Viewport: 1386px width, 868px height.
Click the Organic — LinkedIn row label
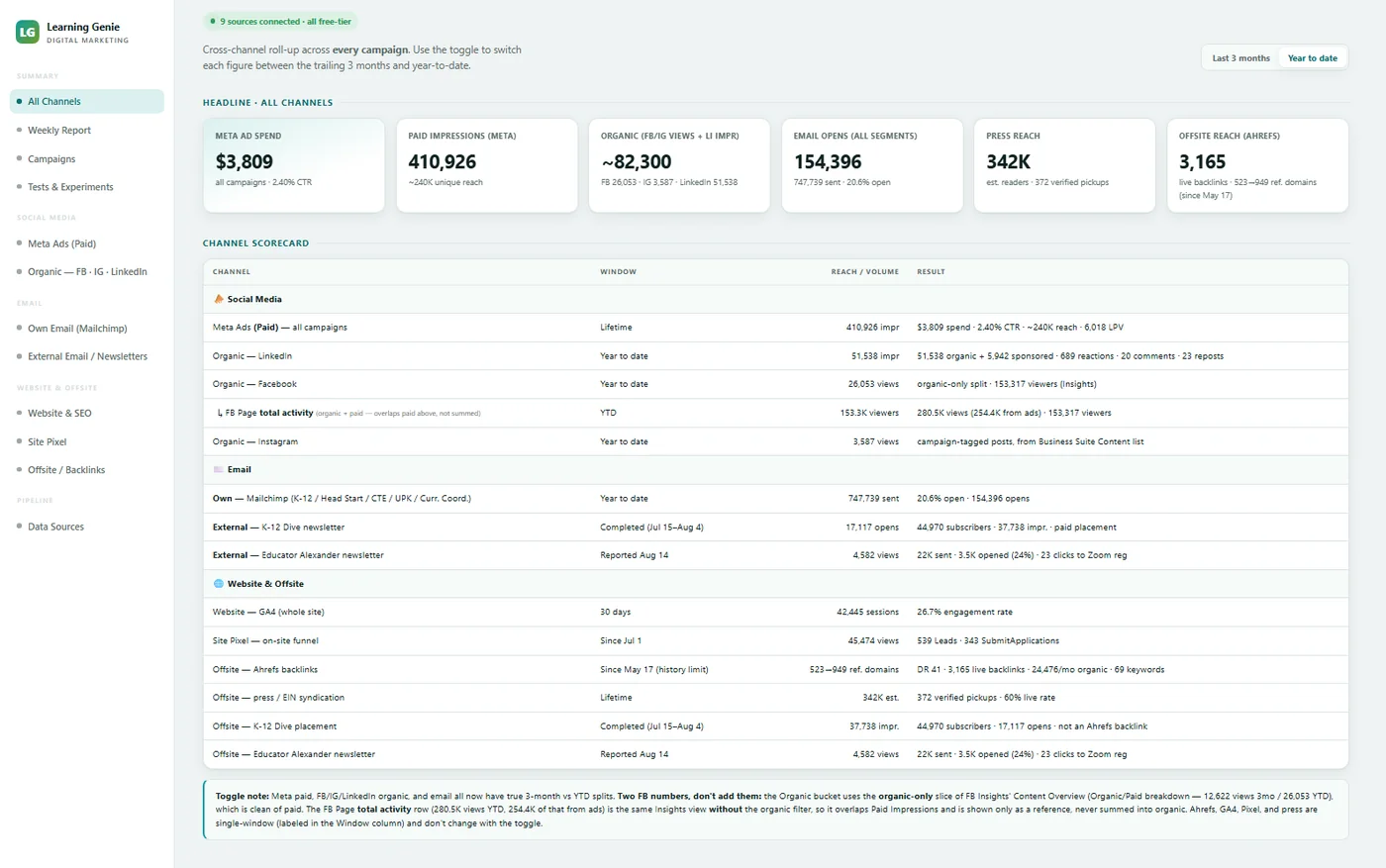click(x=252, y=356)
